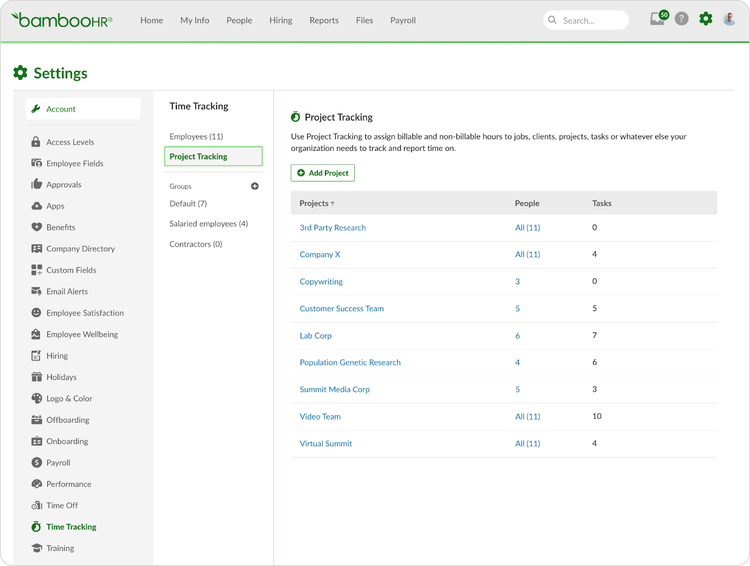Click the Time Off icon
Image resolution: width=750 pixels, height=566 pixels.
(36, 505)
